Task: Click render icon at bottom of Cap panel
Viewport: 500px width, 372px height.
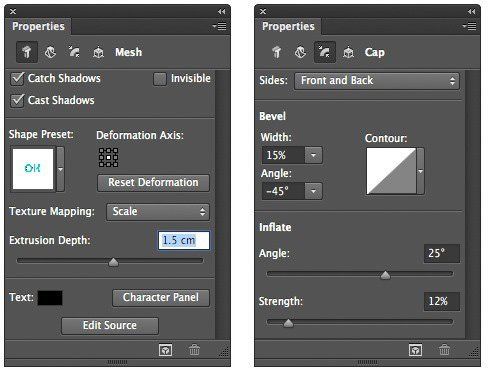Action: coord(415,350)
